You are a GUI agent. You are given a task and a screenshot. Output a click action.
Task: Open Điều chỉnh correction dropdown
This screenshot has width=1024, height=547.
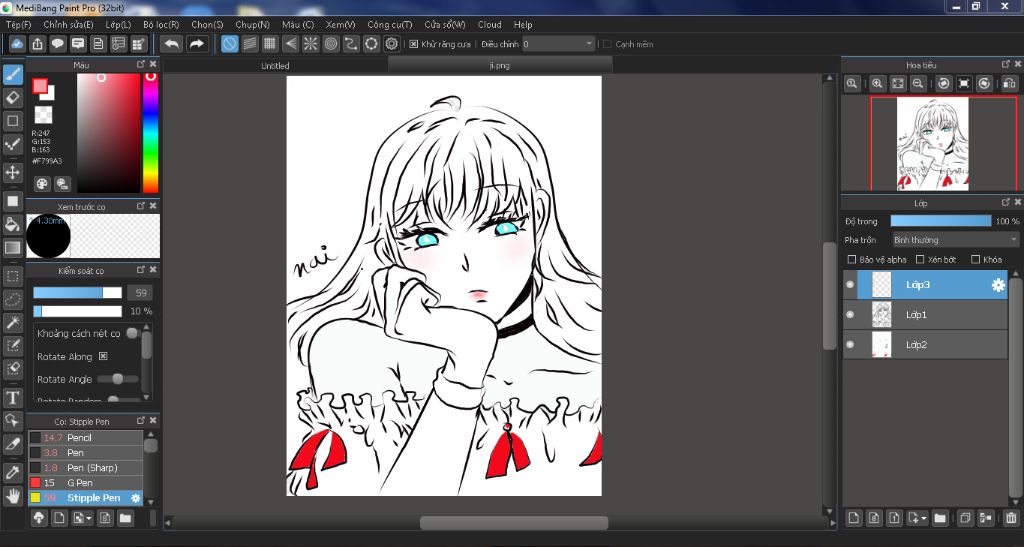[558, 44]
